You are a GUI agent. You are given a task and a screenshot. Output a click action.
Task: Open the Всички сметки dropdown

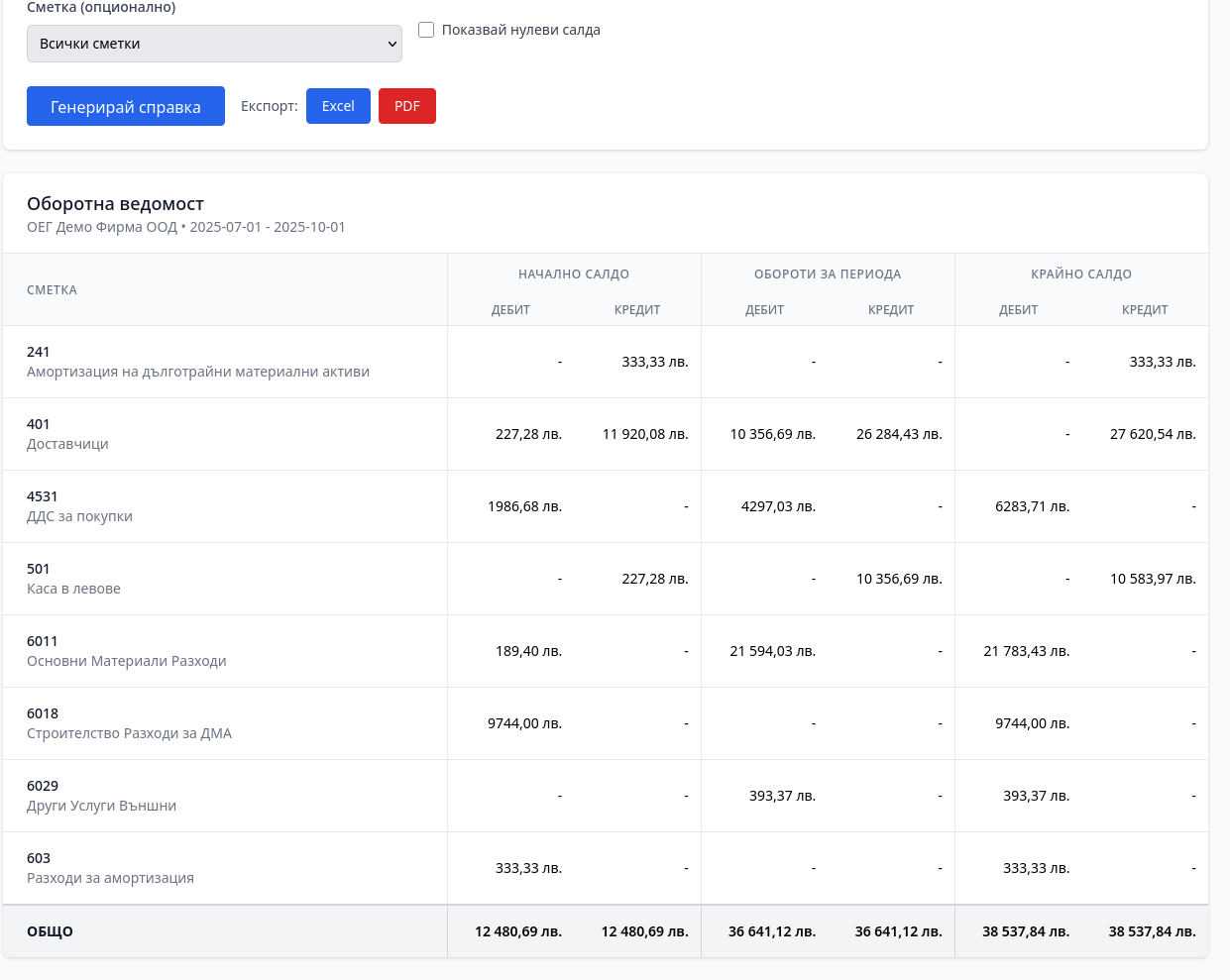214,44
